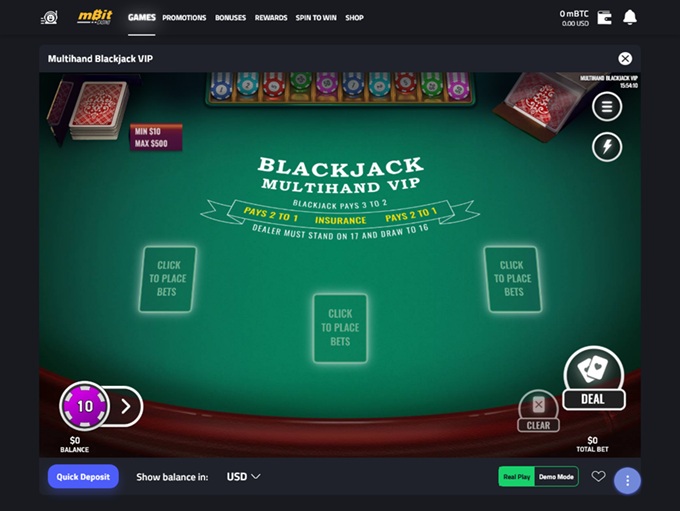Place a bet on the center spot
680x511 pixels.
coord(340,328)
